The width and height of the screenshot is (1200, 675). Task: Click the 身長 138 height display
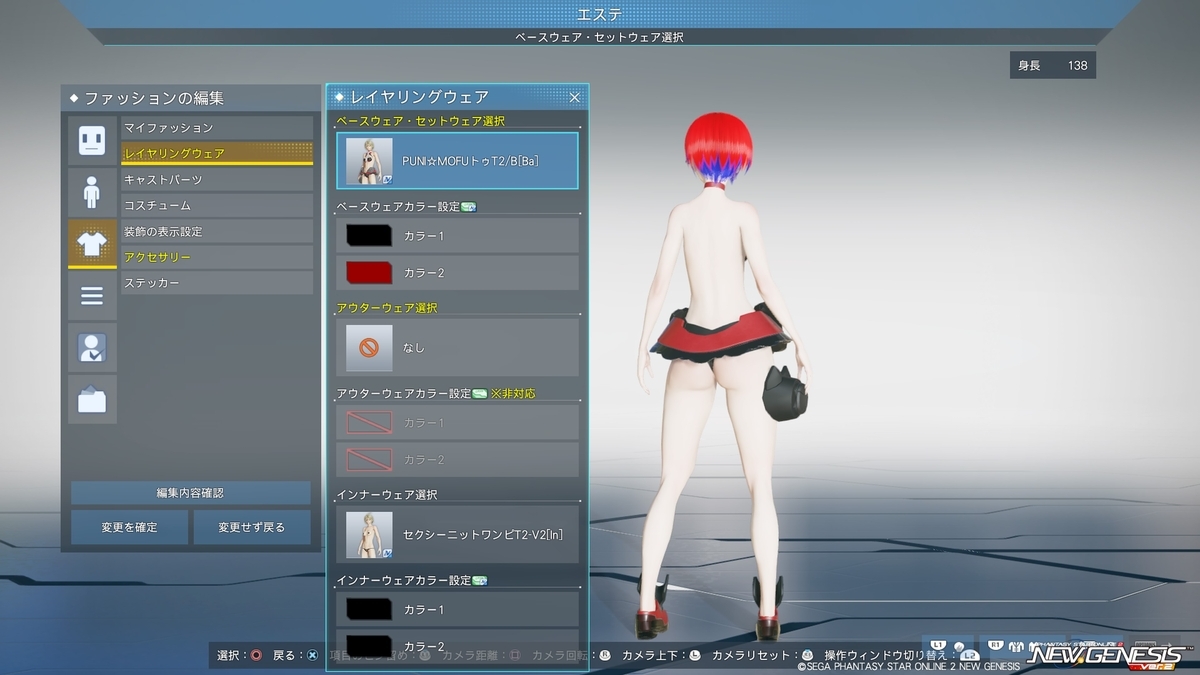tap(1053, 66)
